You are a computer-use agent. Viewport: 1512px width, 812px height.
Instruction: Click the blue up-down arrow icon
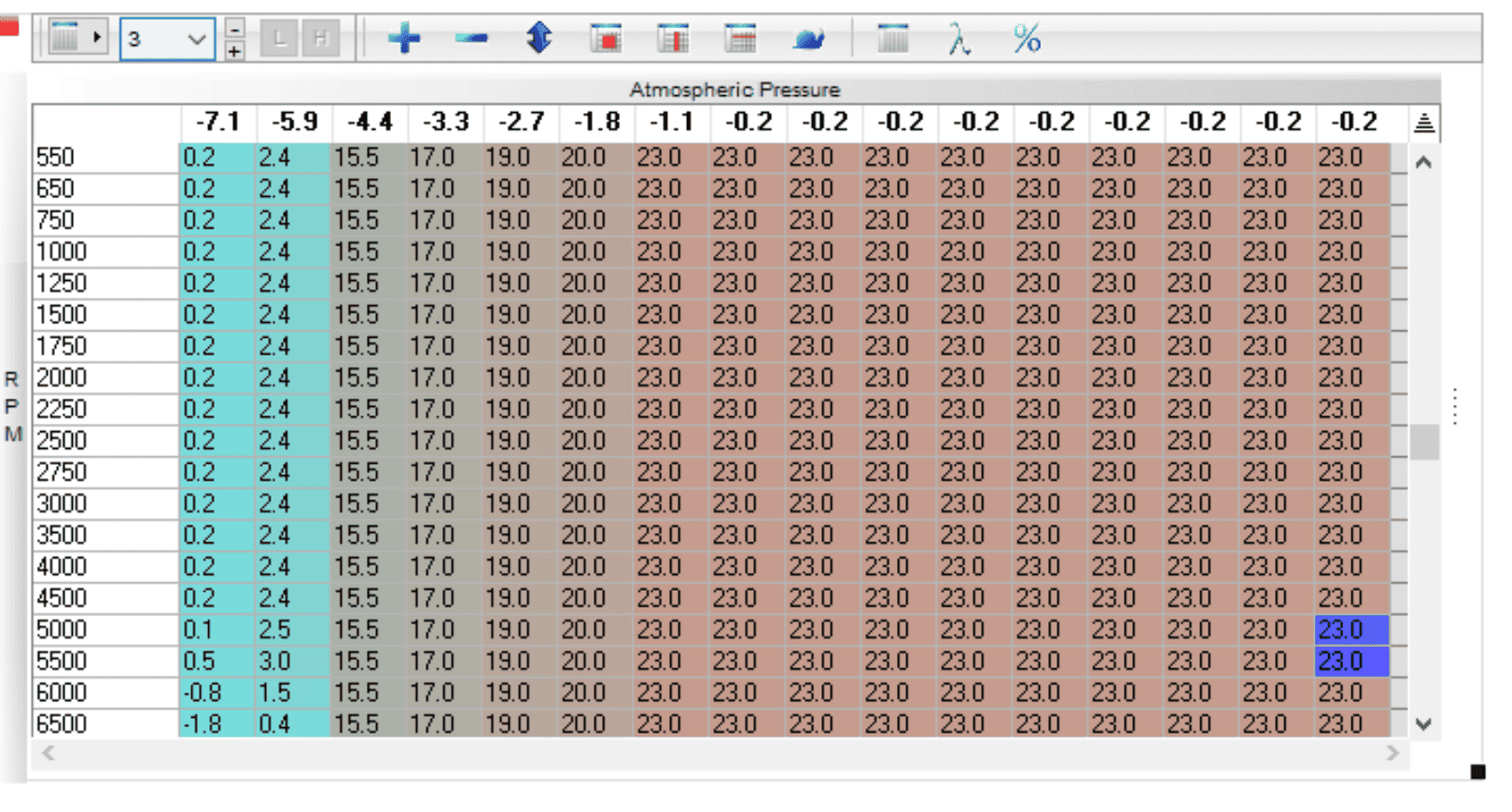[539, 38]
